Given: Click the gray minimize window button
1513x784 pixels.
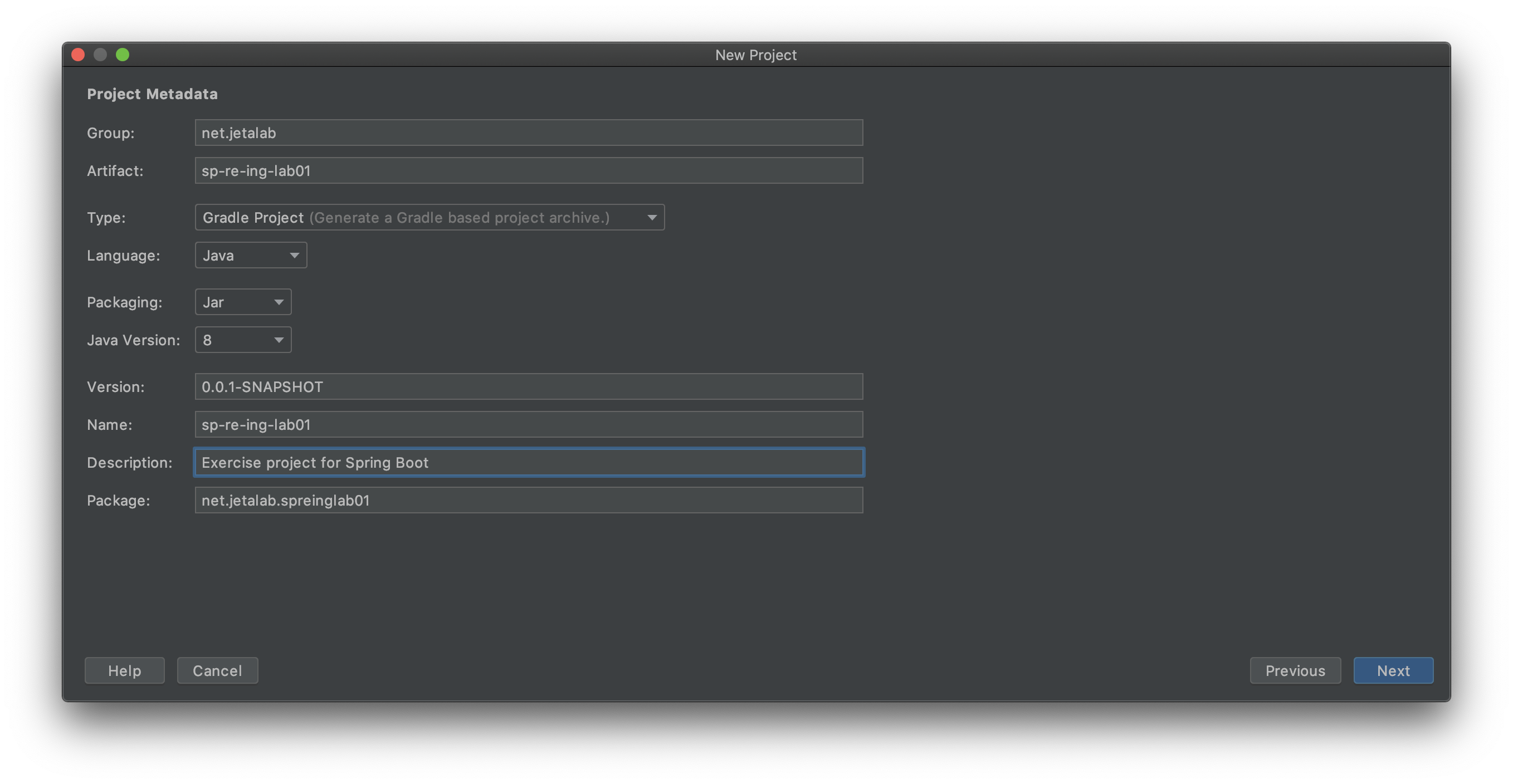Looking at the screenshot, I should click(x=100, y=55).
